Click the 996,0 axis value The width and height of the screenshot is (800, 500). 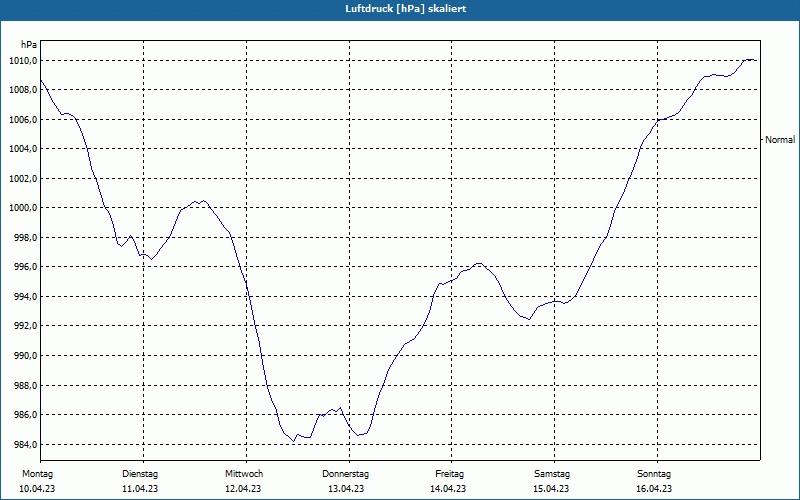click(25, 267)
